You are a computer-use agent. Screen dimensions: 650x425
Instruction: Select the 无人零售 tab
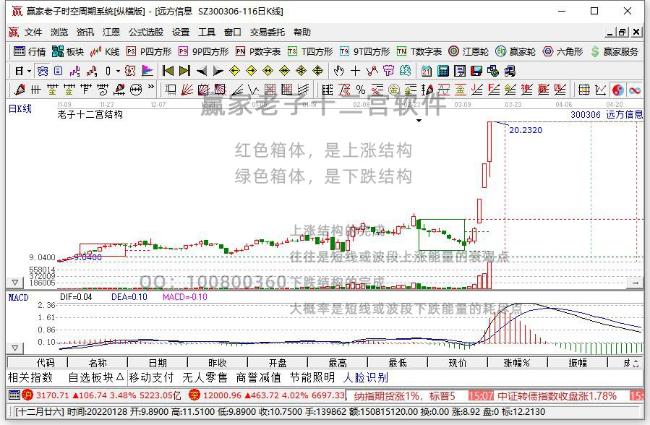[x=205, y=377]
